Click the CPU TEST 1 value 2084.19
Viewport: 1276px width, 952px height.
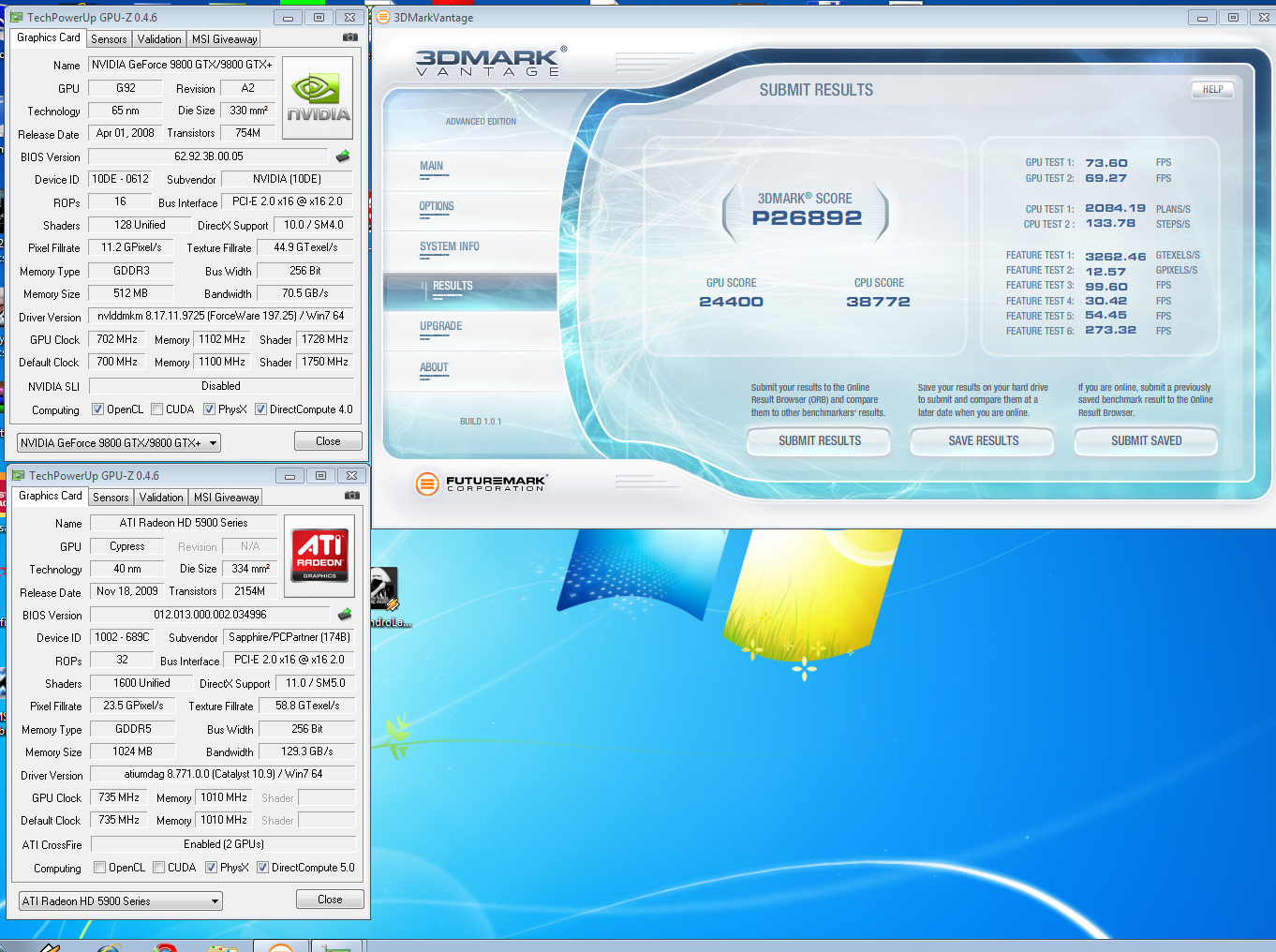1115,208
